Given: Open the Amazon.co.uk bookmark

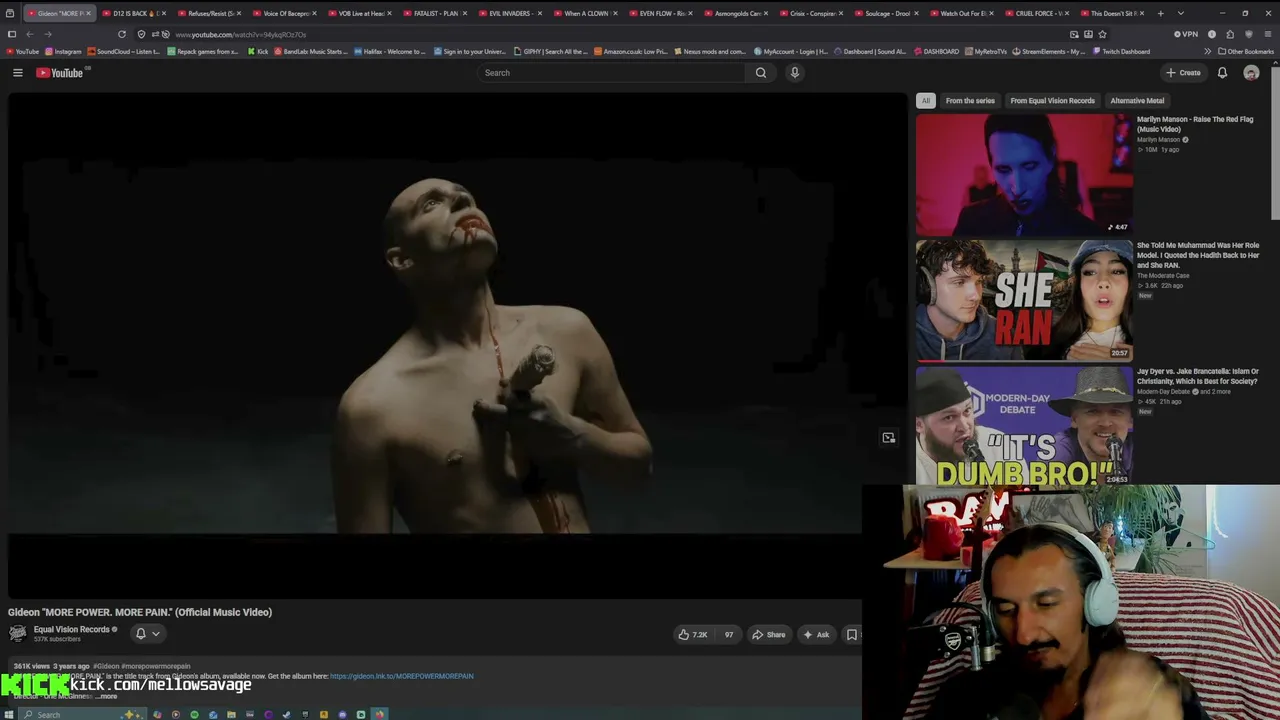Looking at the screenshot, I should (x=631, y=51).
